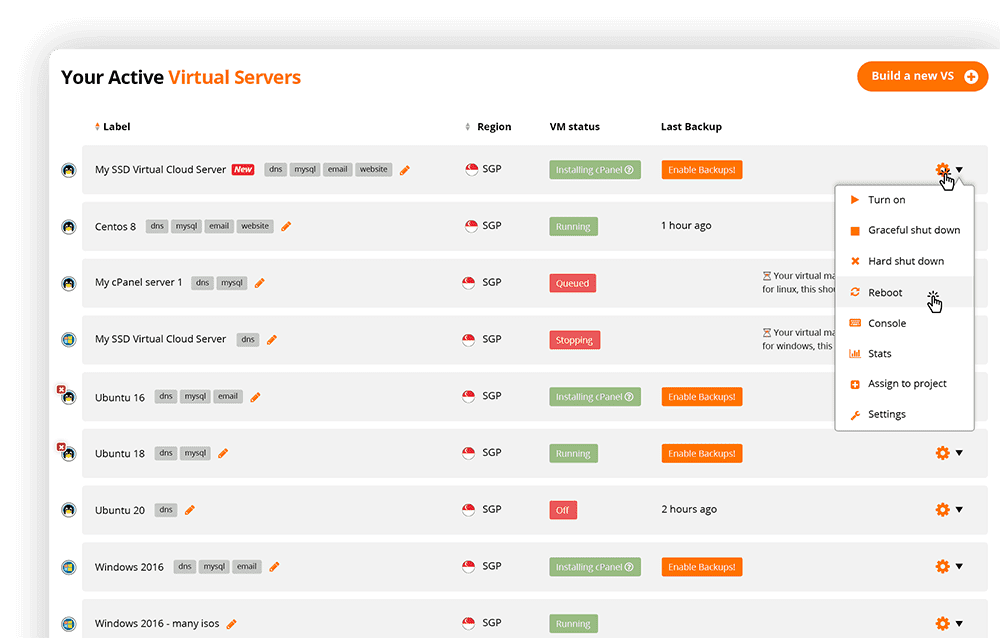Click the website tag on Centos 8
Image resolution: width=1000 pixels, height=638 pixels.
click(x=255, y=227)
